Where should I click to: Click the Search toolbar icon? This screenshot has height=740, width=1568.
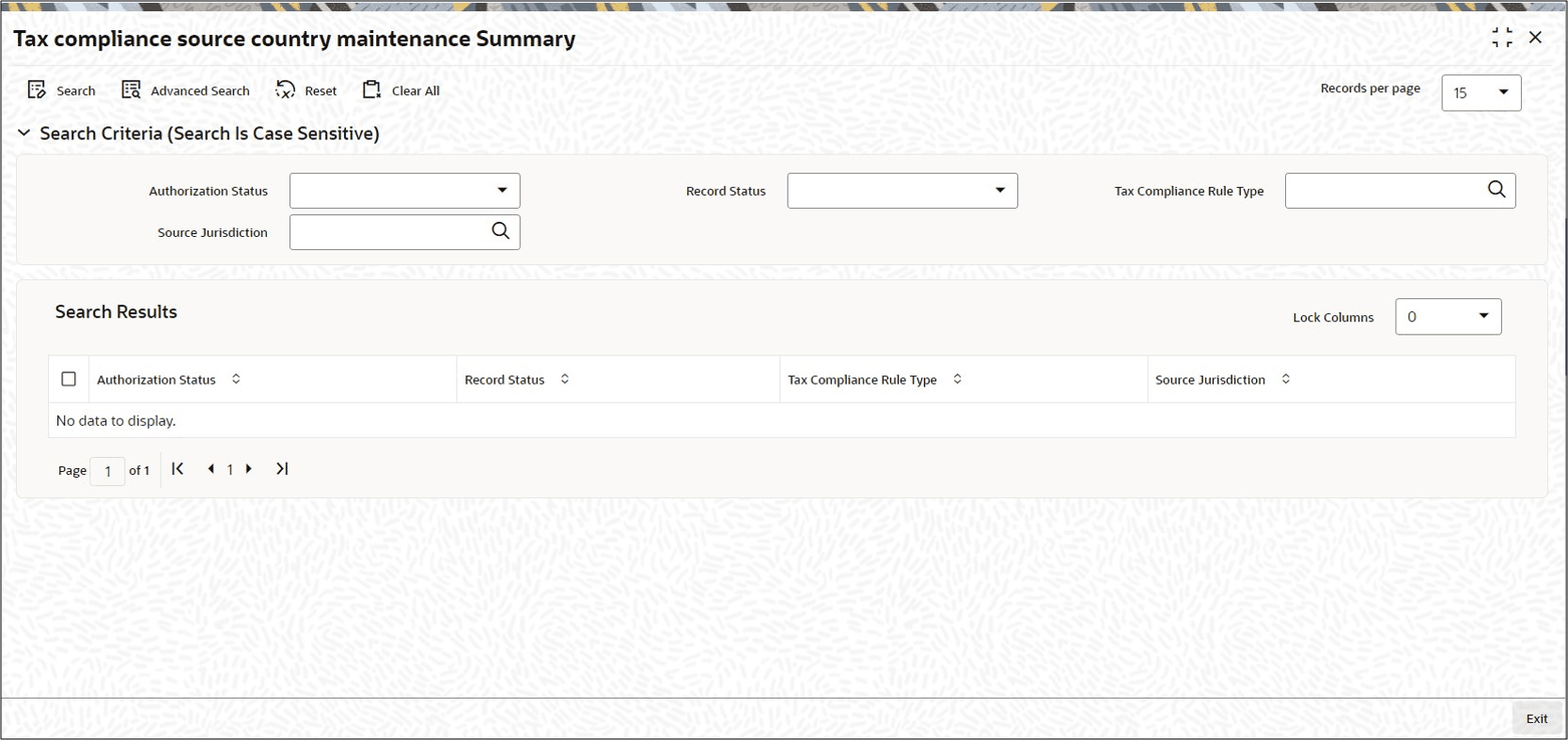point(38,90)
